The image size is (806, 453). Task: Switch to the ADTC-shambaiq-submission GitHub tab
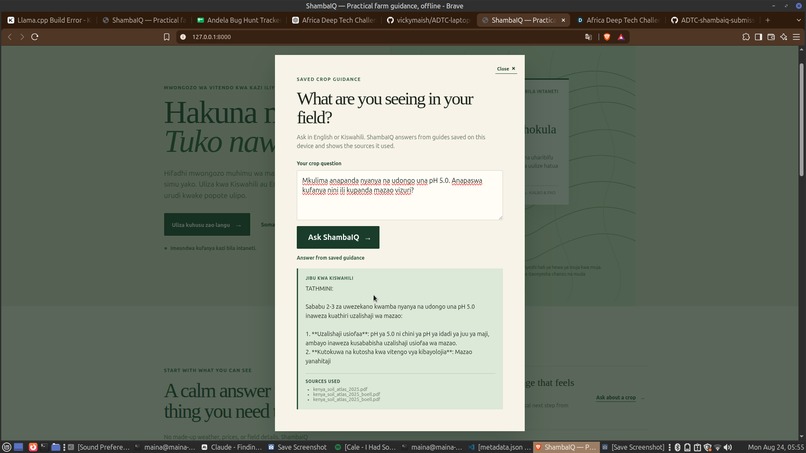point(712,20)
